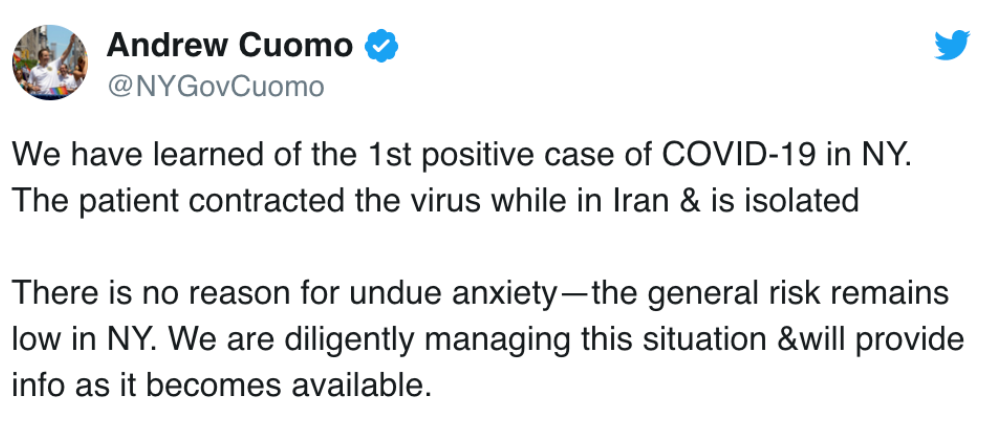Click the blue verified checkmark badge

tap(381, 46)
